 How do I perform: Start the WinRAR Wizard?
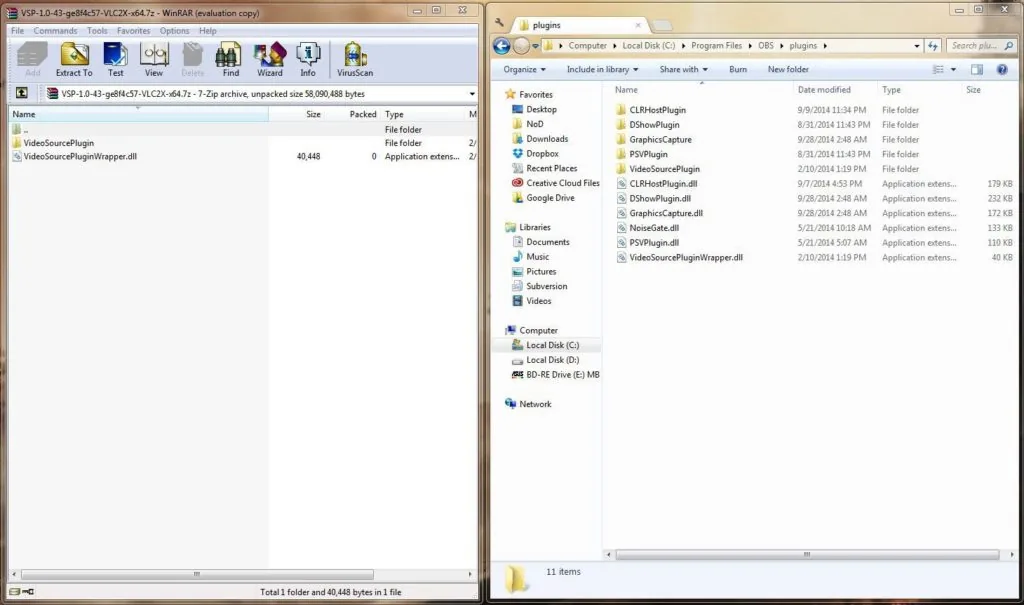pos(269,58)
